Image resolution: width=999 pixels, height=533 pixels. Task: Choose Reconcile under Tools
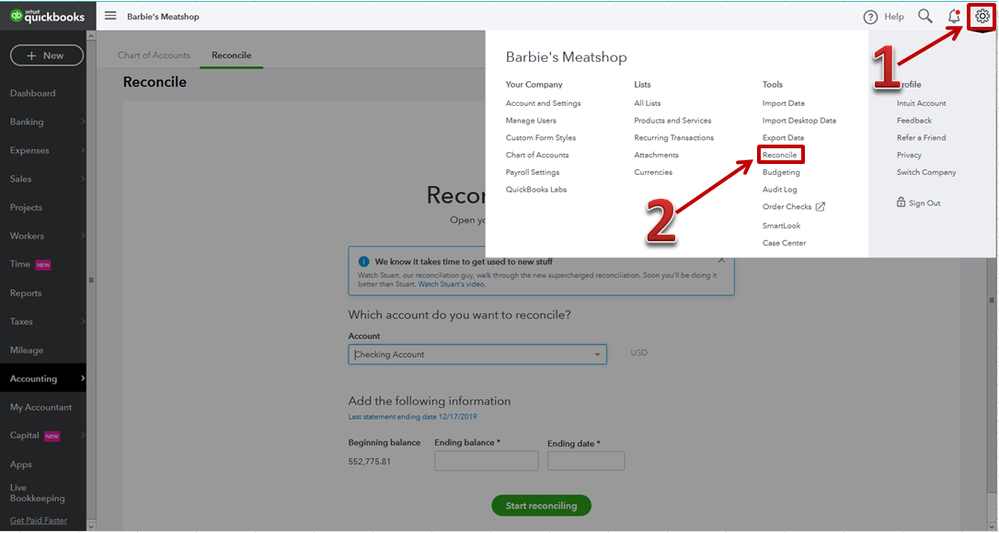(x=779, y=155)
